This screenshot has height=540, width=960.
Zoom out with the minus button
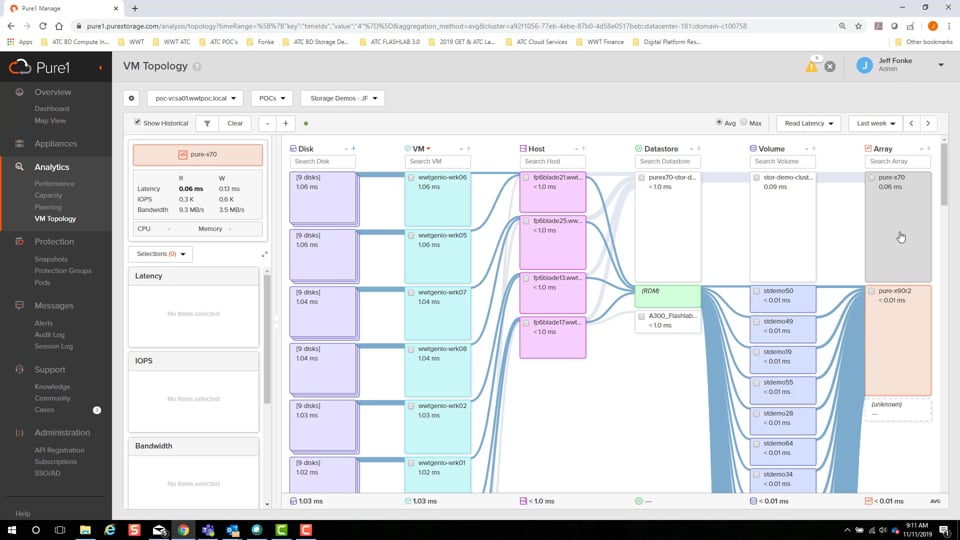point(268,124)
